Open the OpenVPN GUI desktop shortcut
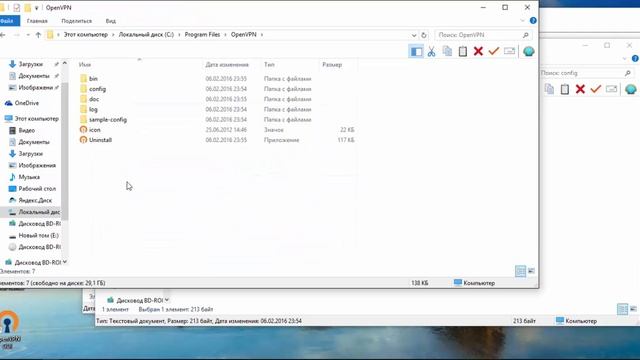The height and width of the screenshot is (360, 640). 9,330
